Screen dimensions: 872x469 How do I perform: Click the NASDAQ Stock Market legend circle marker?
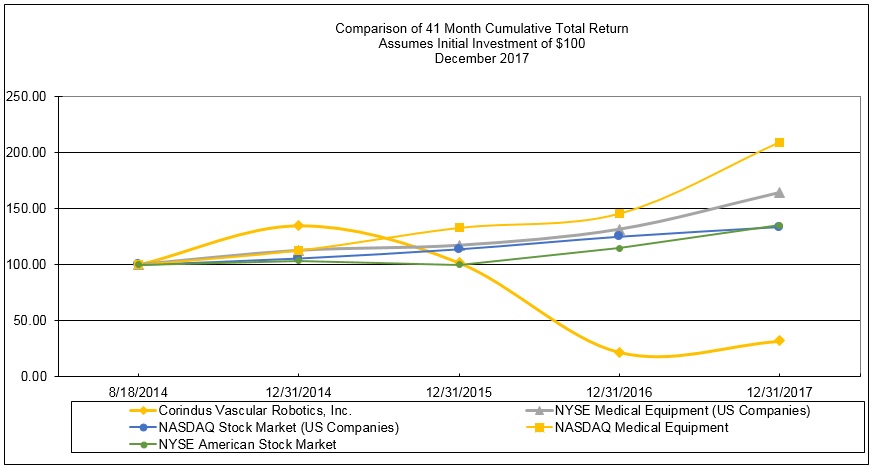click(x=144, y=427)
